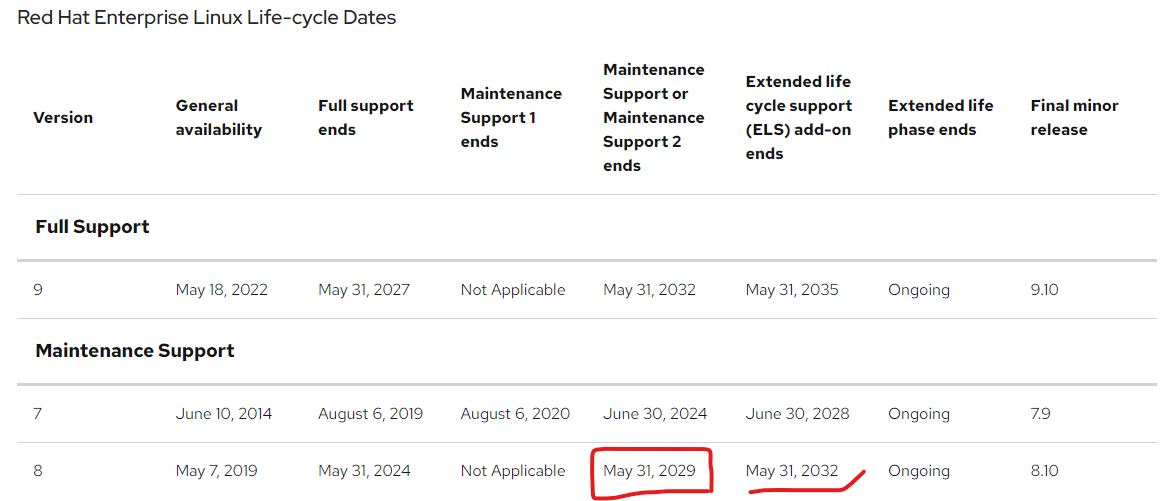The height and width of the screenshot is (501, 1167).
Task: Click the red-boxed May 31, 2029 date
Action: [x=650, y=470]
